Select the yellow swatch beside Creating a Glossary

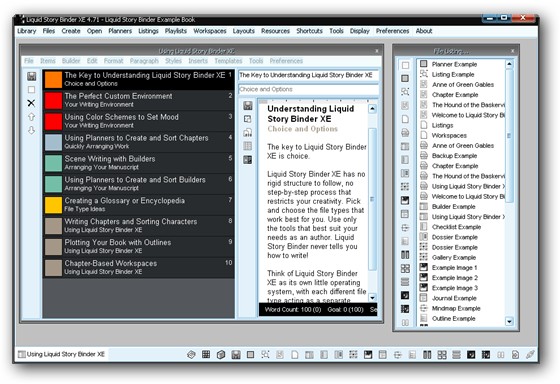[x=53, y=205]
